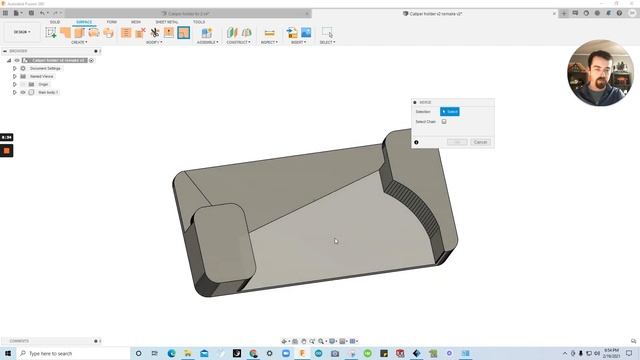The height and width of the screenshot is (360, 640).
Task: Toggle Origin visibility eye
Action: (x=23, y=84)
